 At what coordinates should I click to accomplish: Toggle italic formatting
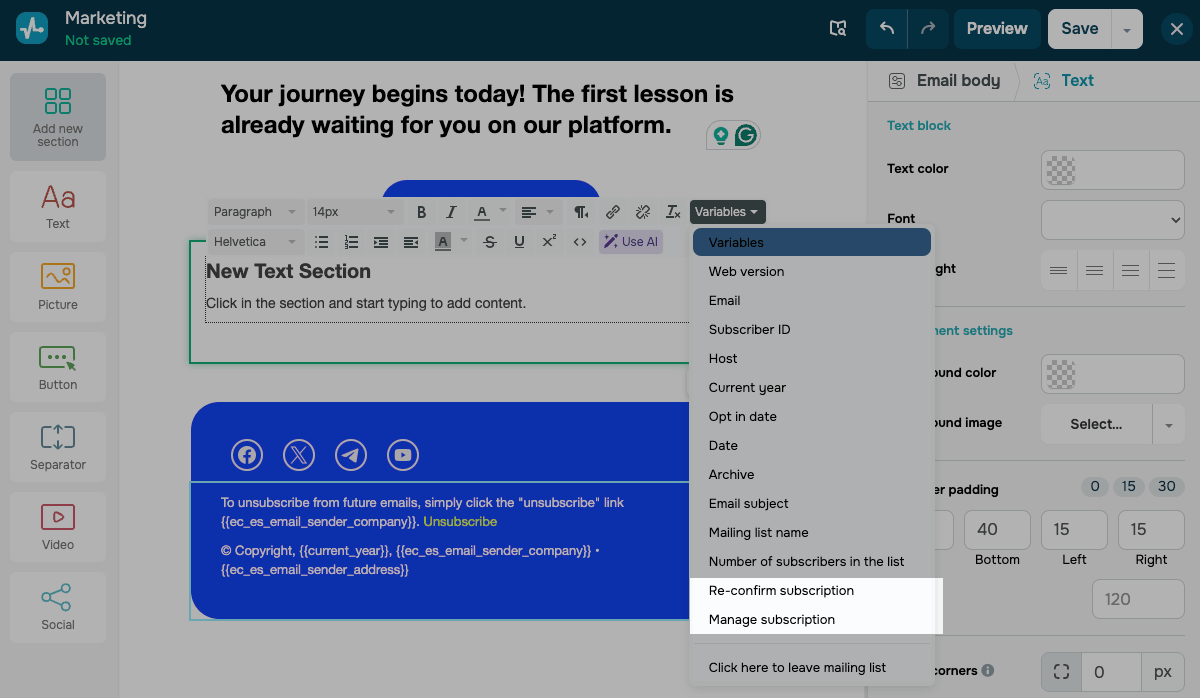(451, 212)
